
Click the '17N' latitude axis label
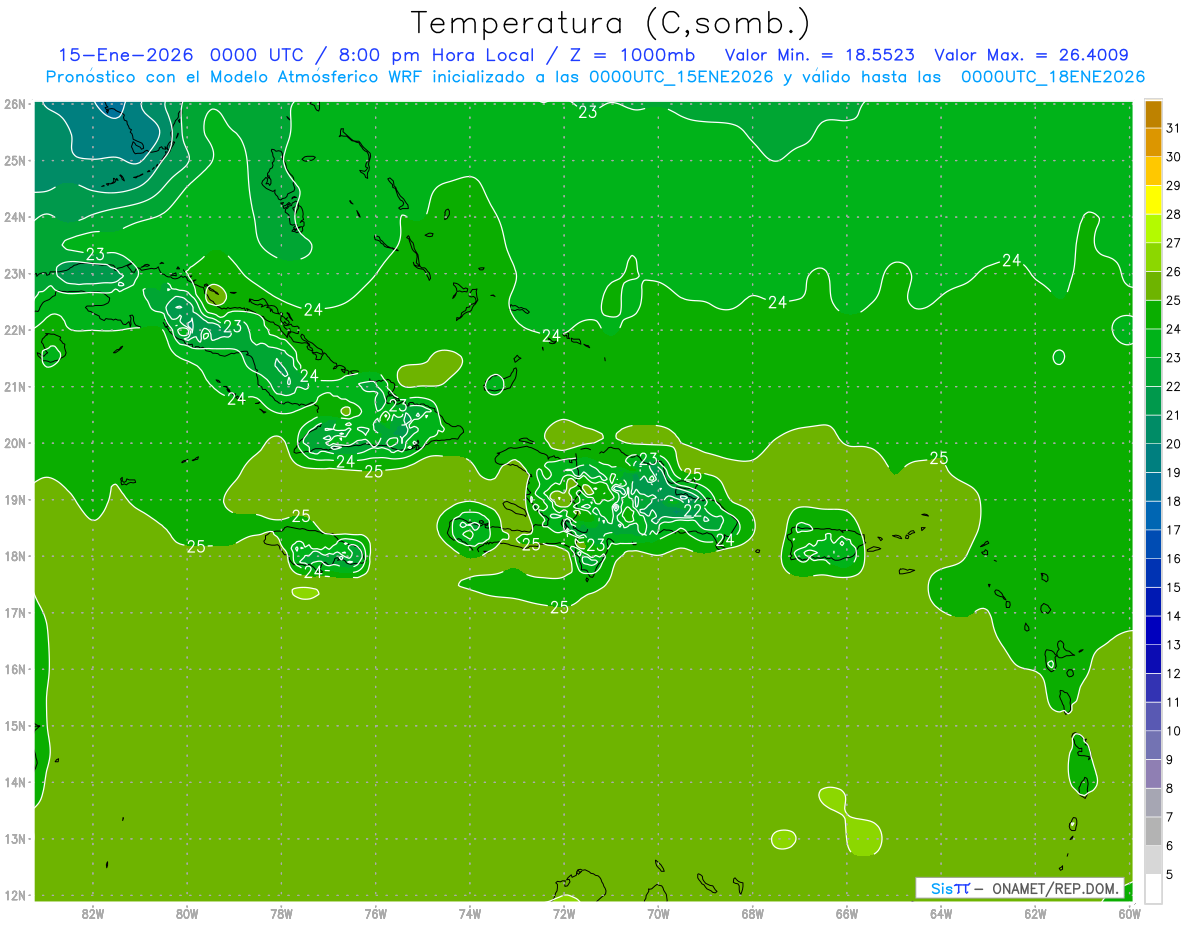14,612
